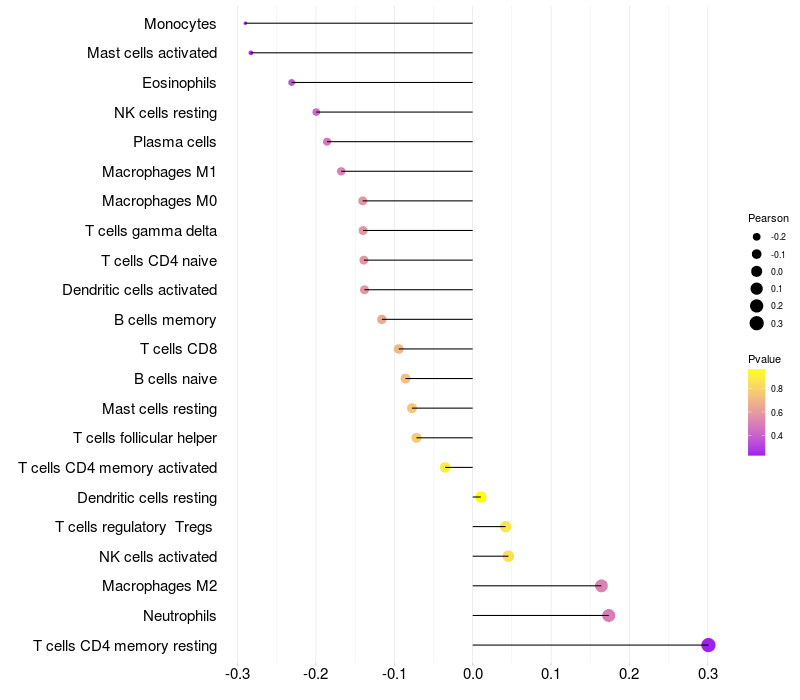
Task: Click the Pvalue color gradient bar
Action: coord(757,412)
